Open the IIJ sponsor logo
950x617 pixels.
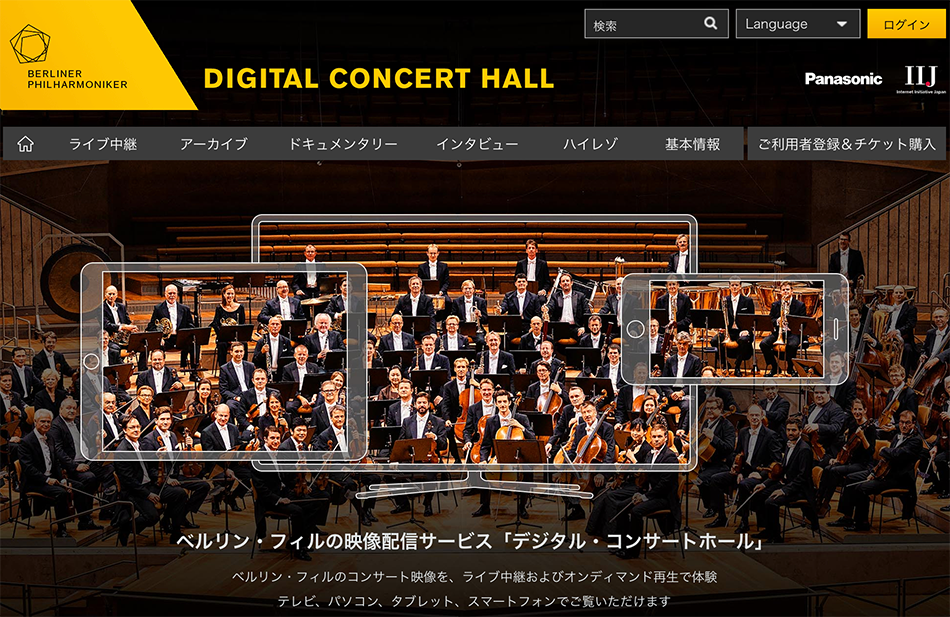click(921, 79)
